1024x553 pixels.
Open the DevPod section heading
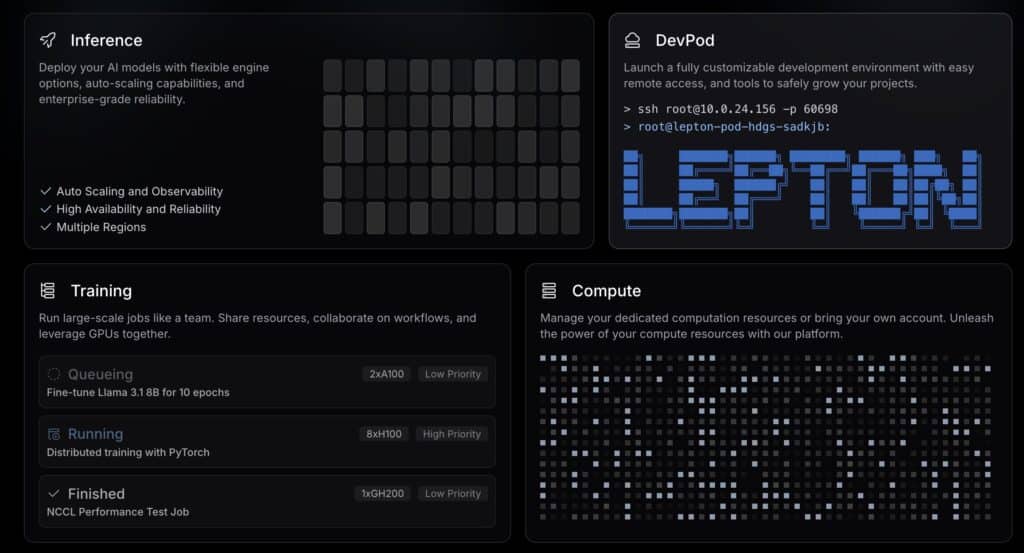click(x=684, y=41)
